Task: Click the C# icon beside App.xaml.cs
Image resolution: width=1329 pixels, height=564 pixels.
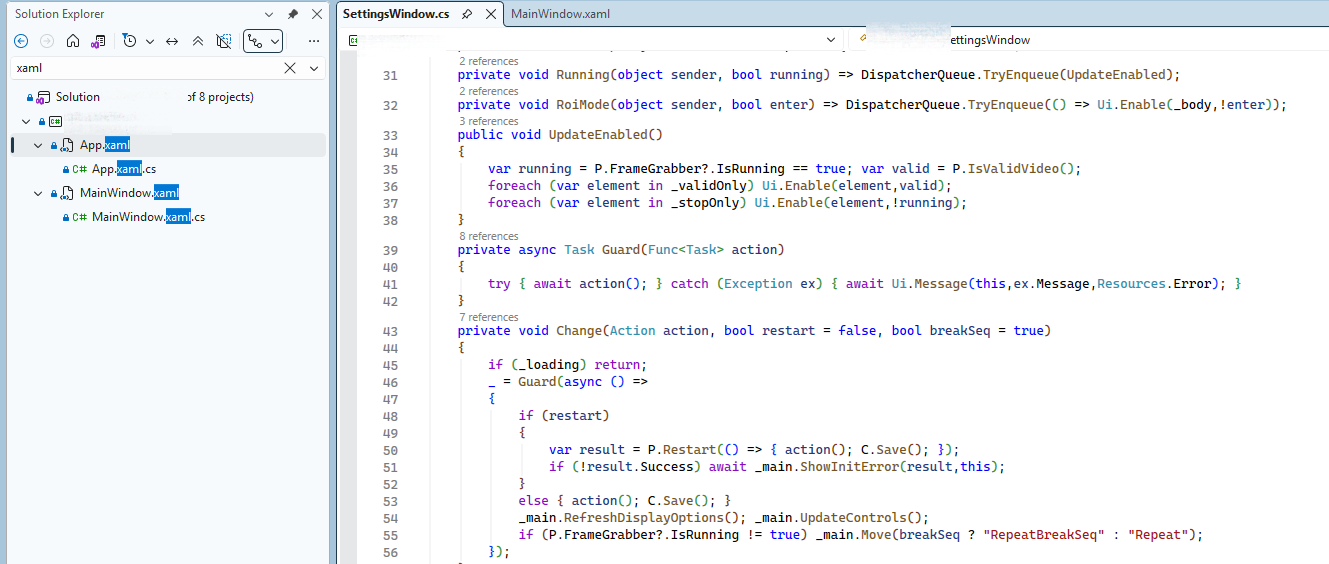Action: point(79,169)
